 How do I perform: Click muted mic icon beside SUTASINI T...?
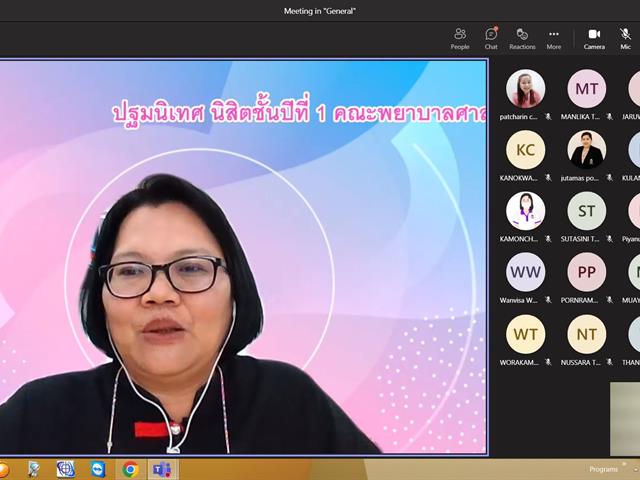(609, 239)
